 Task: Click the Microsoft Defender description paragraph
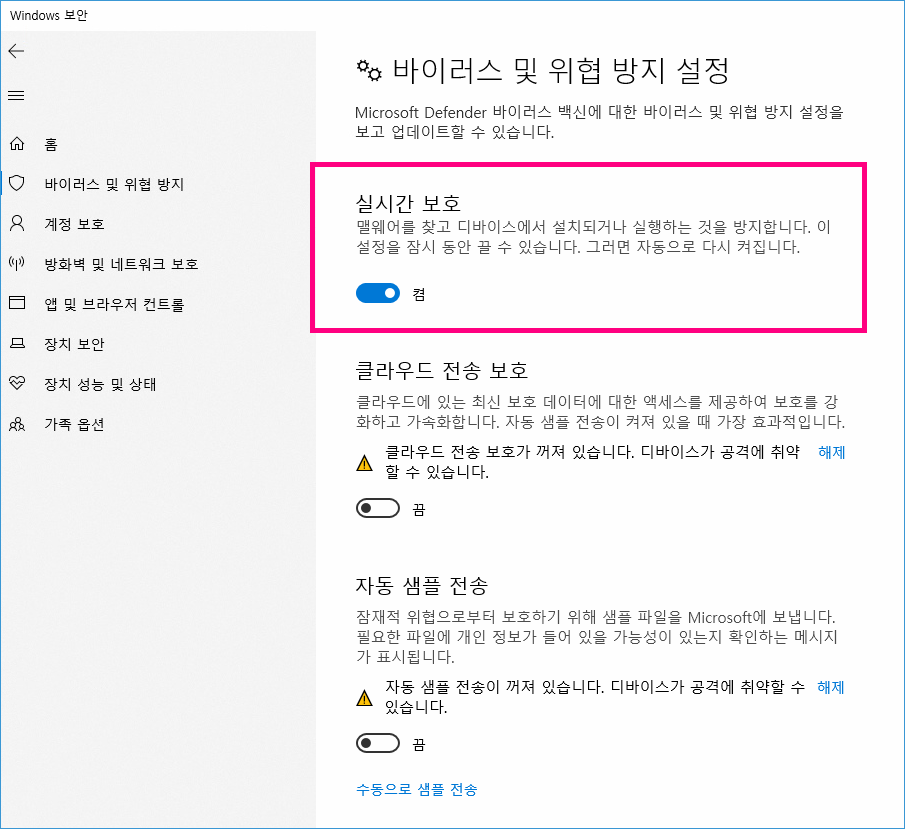click(x=600, y=122)
